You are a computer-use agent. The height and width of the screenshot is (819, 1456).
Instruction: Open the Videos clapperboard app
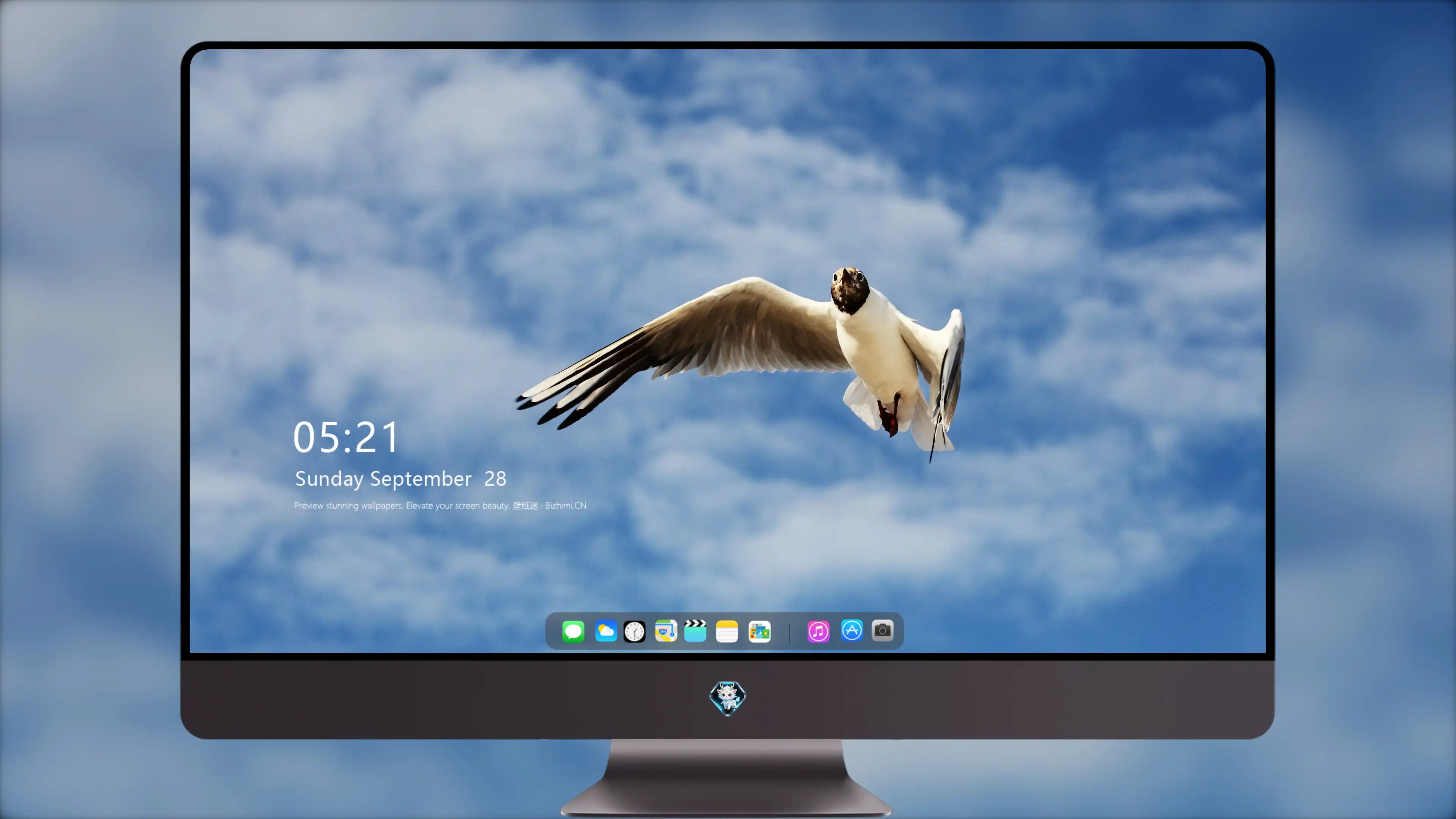click(x=695, y=631)
